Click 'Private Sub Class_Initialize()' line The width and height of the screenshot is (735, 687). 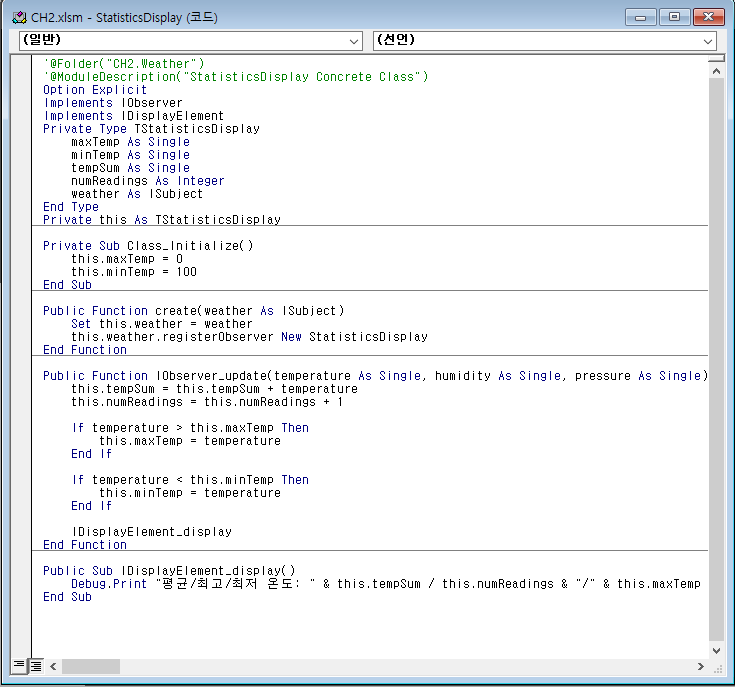pyautogui.click(x=148, y=246)
